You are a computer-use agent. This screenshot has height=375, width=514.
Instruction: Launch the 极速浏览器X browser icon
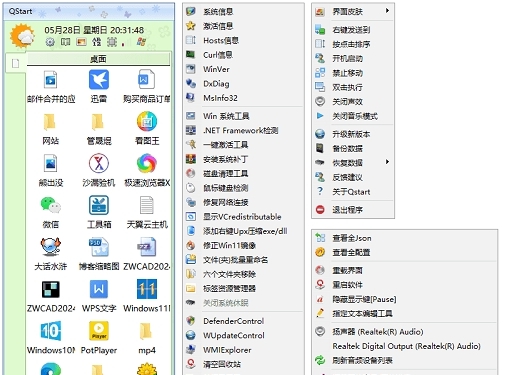(147, 163)
